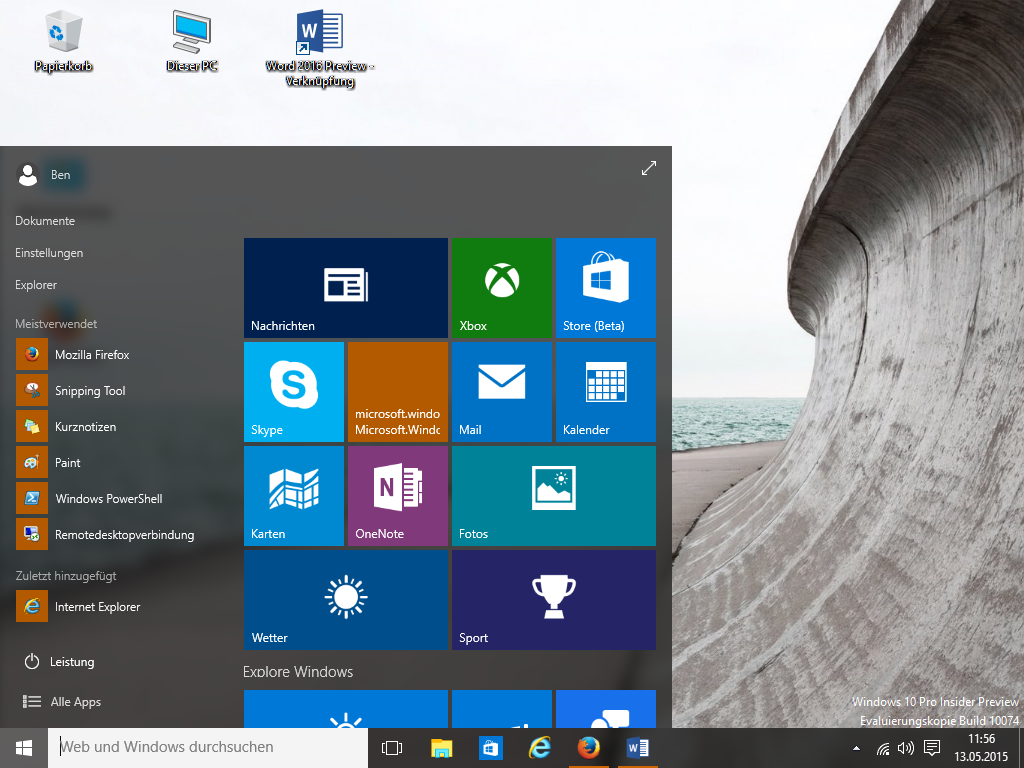The image size is (1024, 768).
Task: Click the rightmost Explore Windows tile
Action: 605,709
